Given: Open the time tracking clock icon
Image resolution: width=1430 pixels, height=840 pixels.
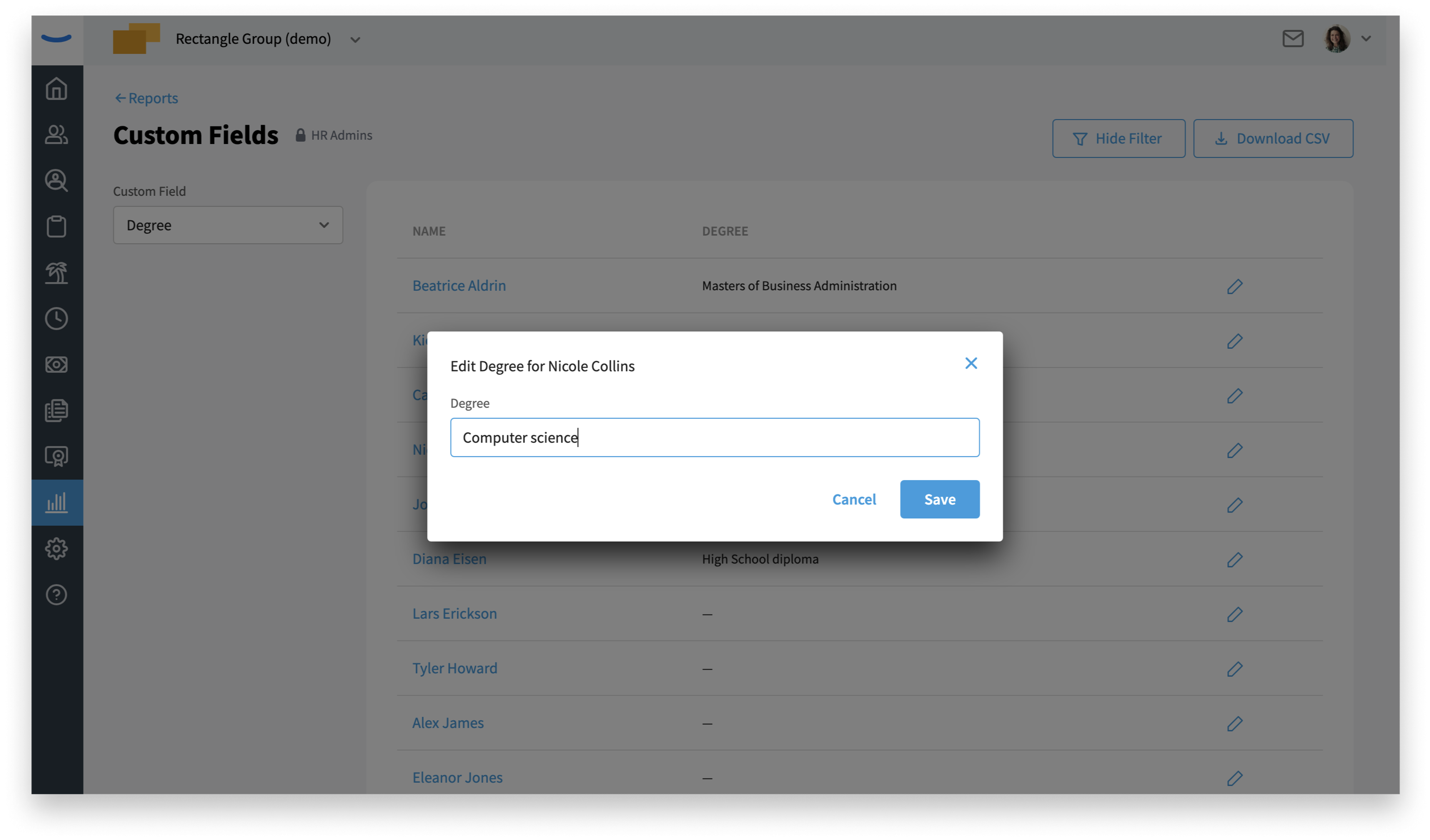Looking at the screenshot, I should click(56, 319).
